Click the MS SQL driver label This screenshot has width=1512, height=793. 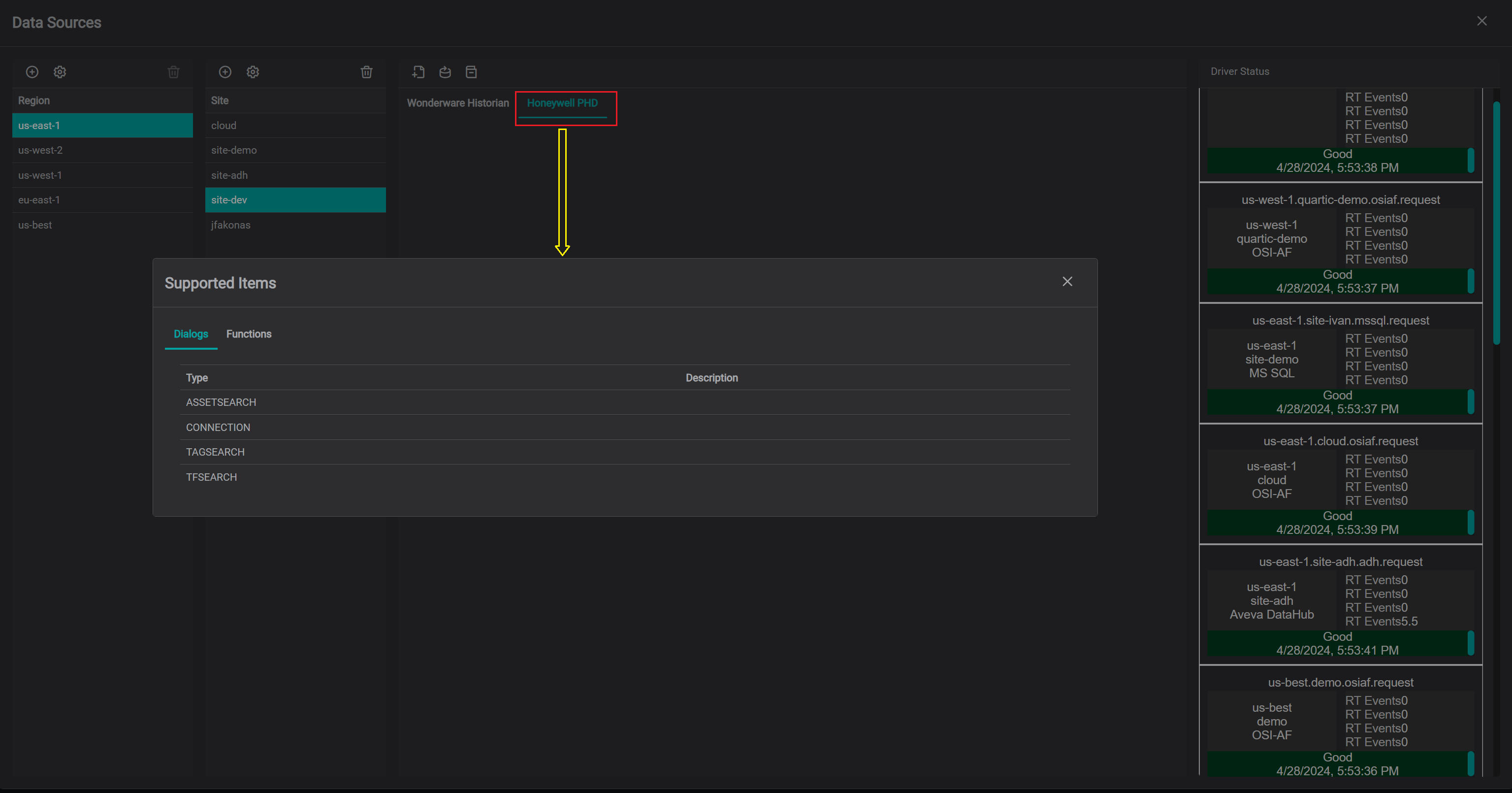click(x=1271, y=373)
